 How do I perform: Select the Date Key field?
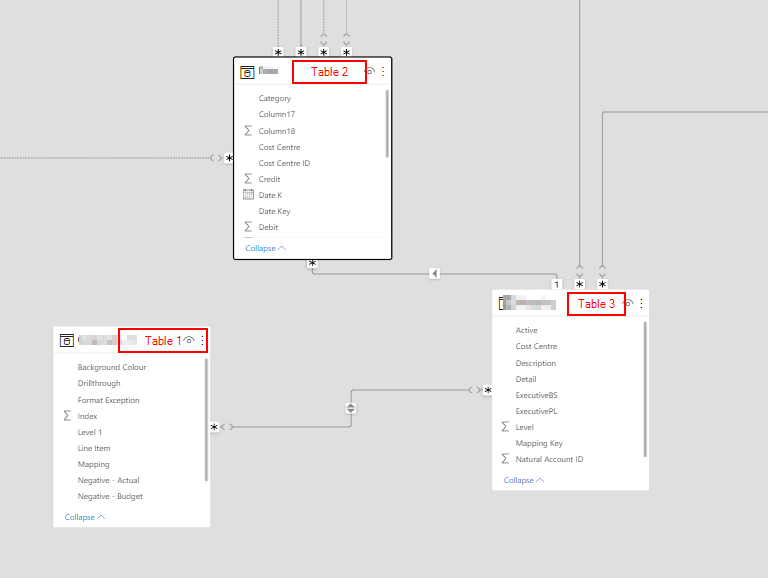[x=274, y=211]
